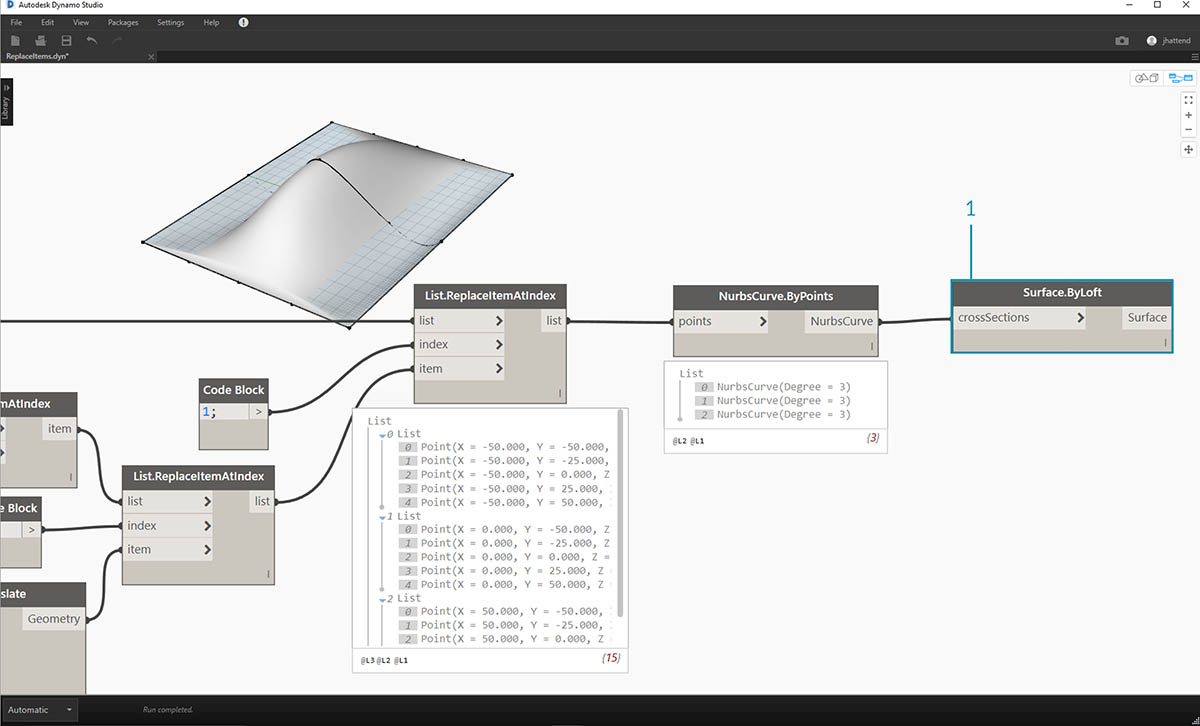Select the NurbsCurve.ByPoints node title
Screen dimensions: 1200x726
(x=775, y=297)
